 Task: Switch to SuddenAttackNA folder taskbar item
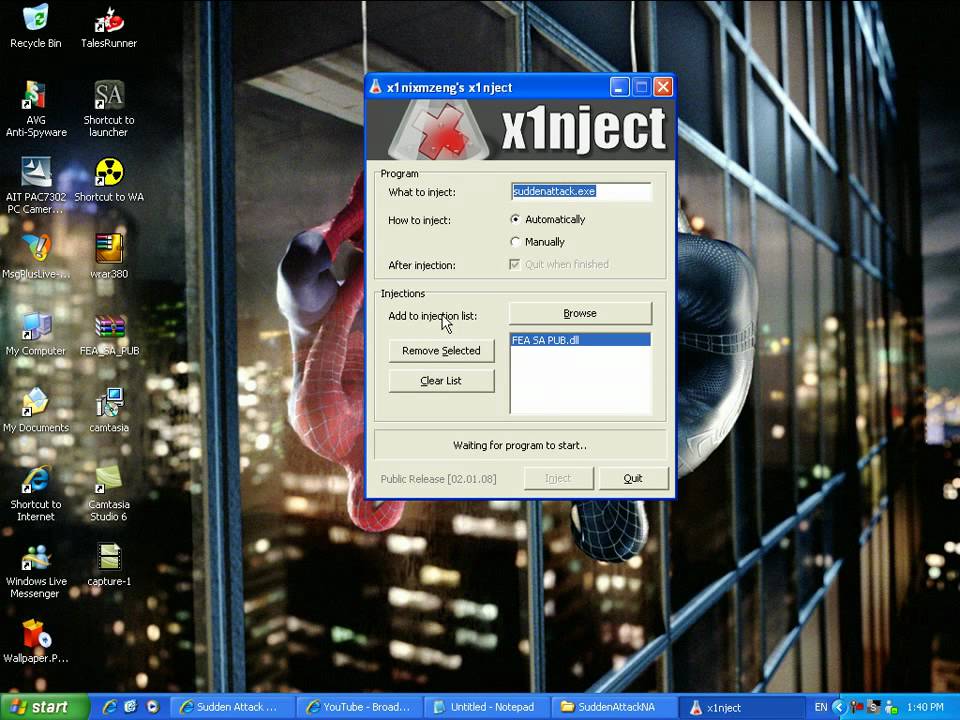tap(615, 707)
